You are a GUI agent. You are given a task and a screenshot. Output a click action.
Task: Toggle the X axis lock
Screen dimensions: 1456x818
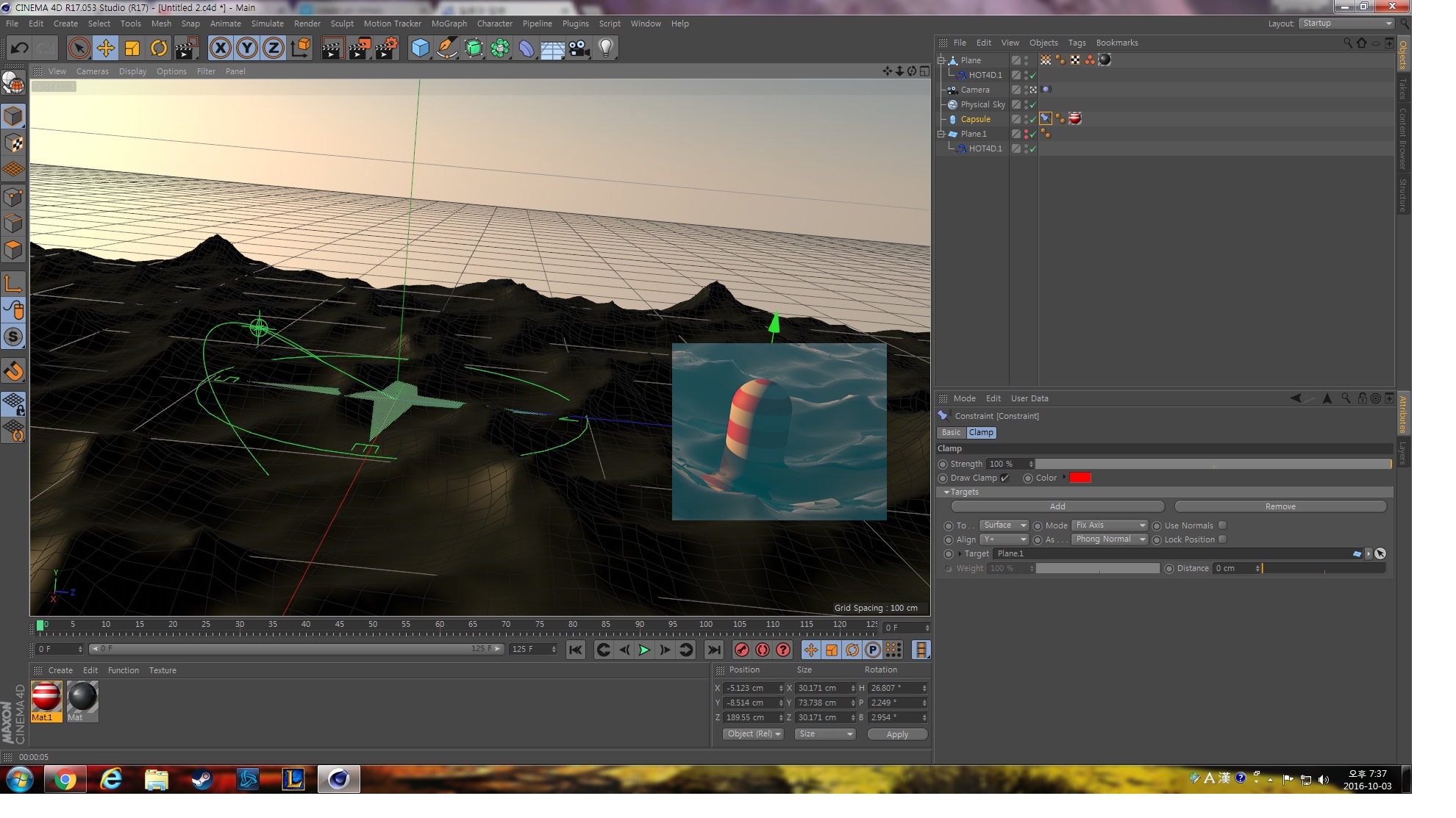point(220,49)
